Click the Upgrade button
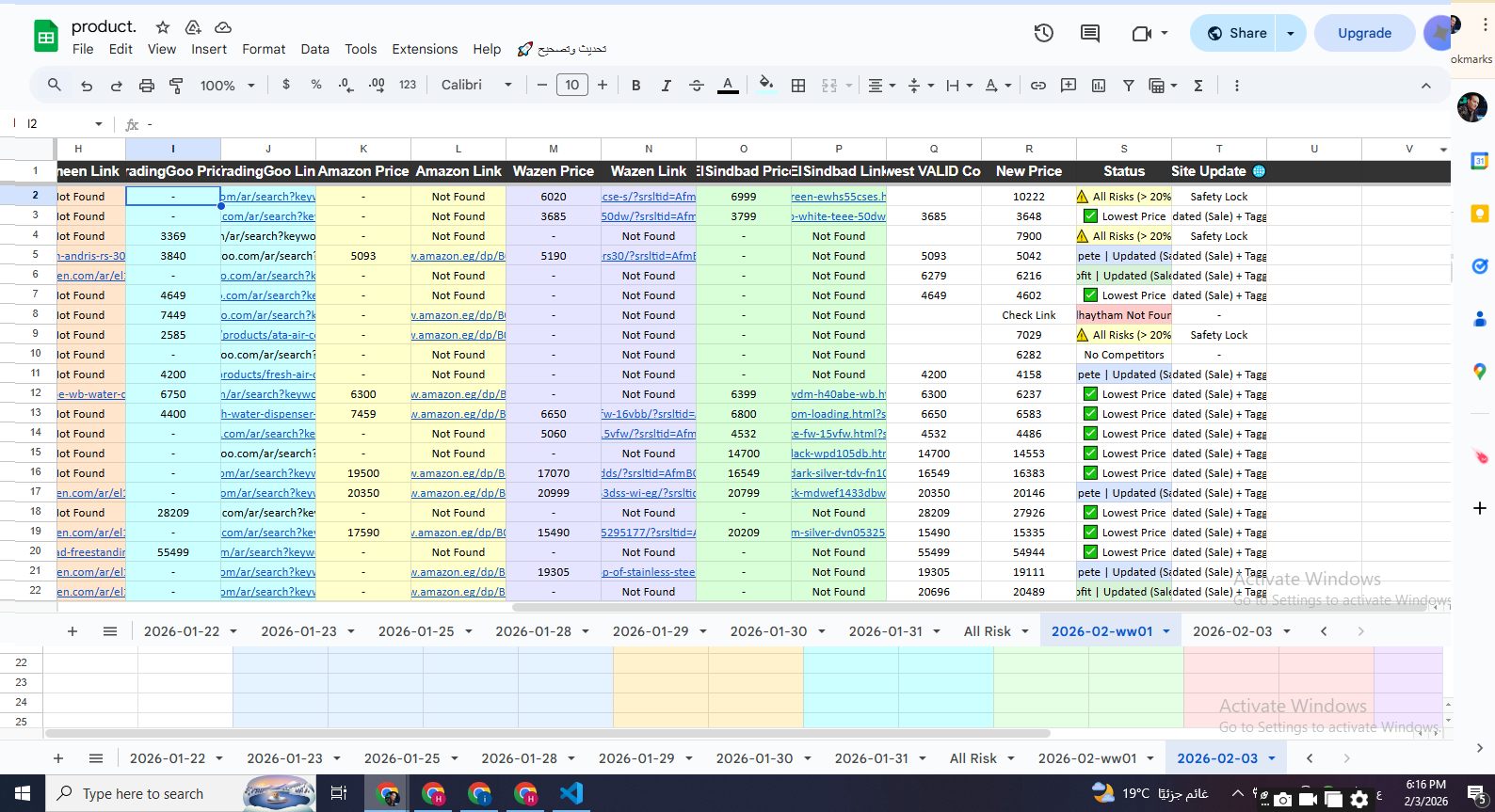Image resolution: width=1495 pixels, height=812 pixels. tap(1364, 33)
